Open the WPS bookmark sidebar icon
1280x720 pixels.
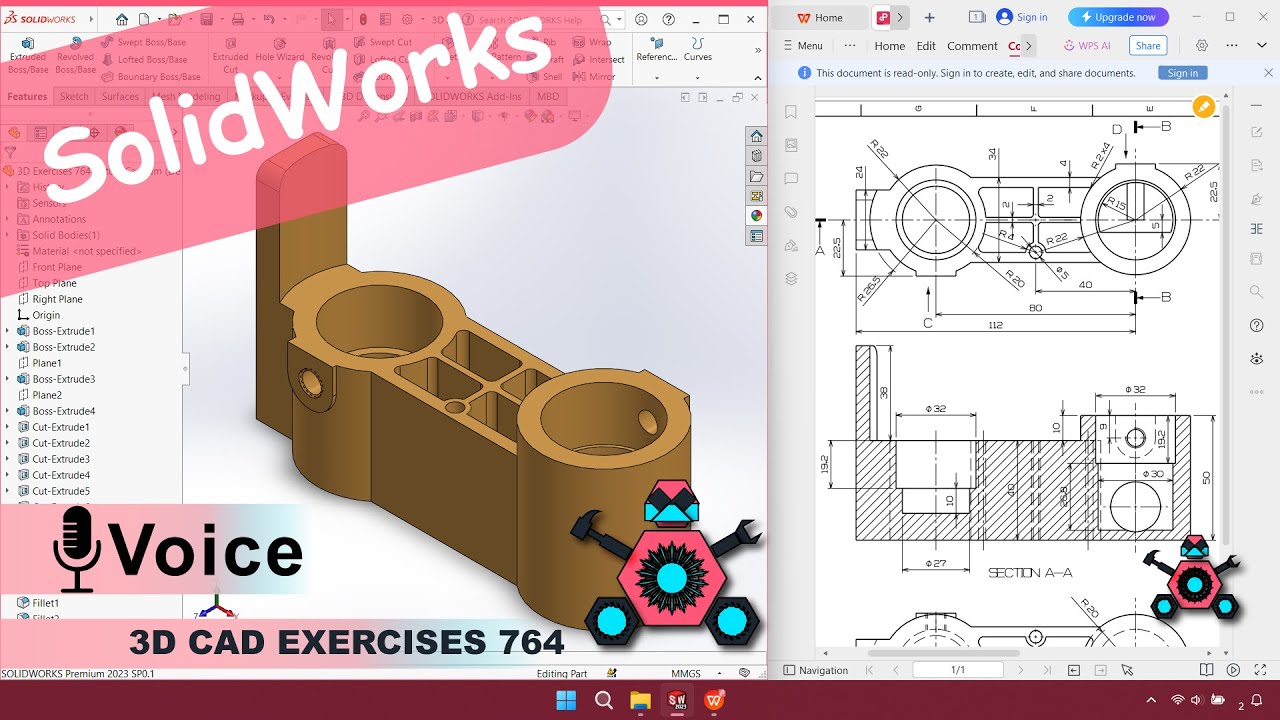(791, 112)
